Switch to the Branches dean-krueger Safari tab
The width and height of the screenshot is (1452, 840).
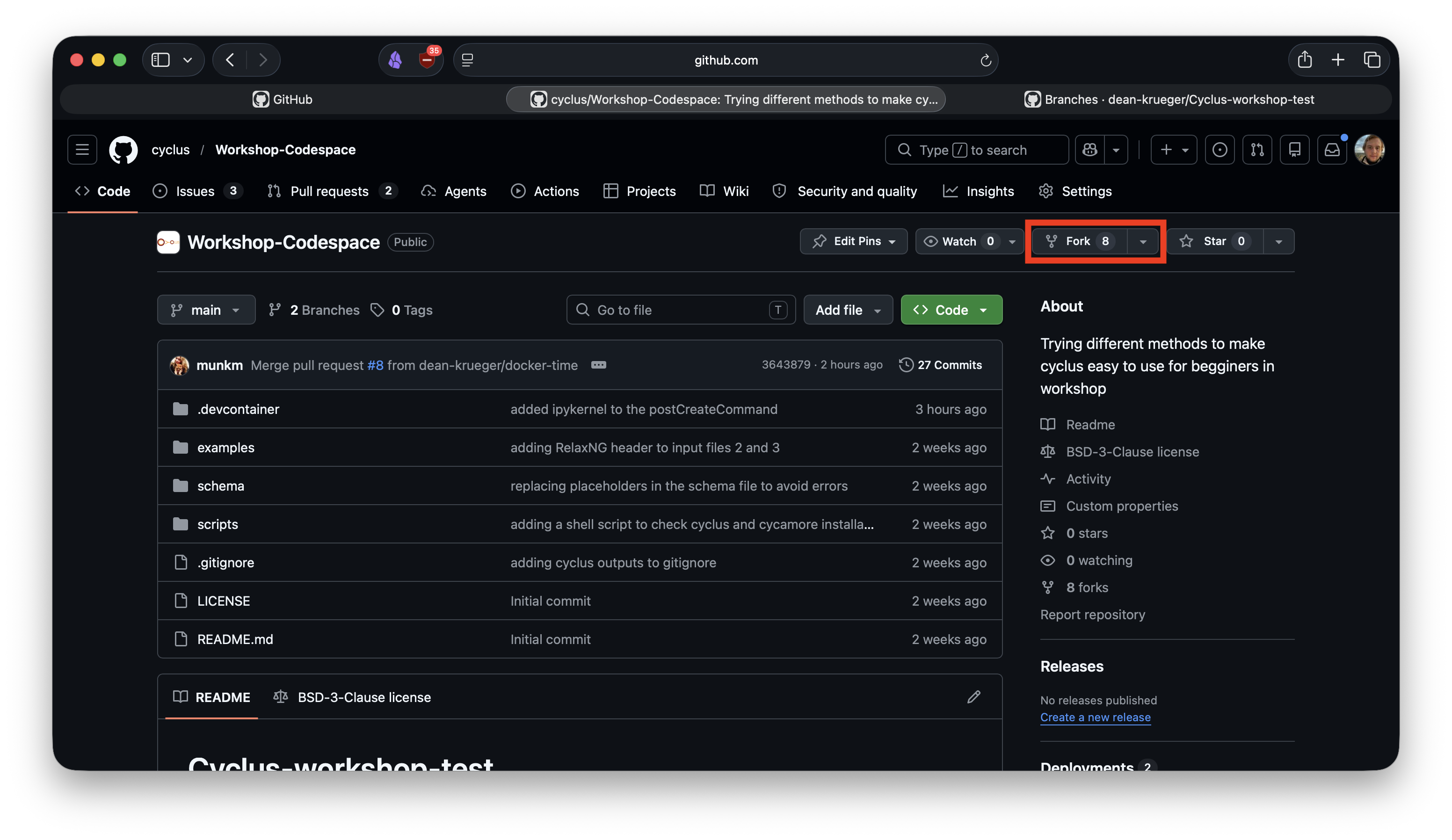point(1169,99)
